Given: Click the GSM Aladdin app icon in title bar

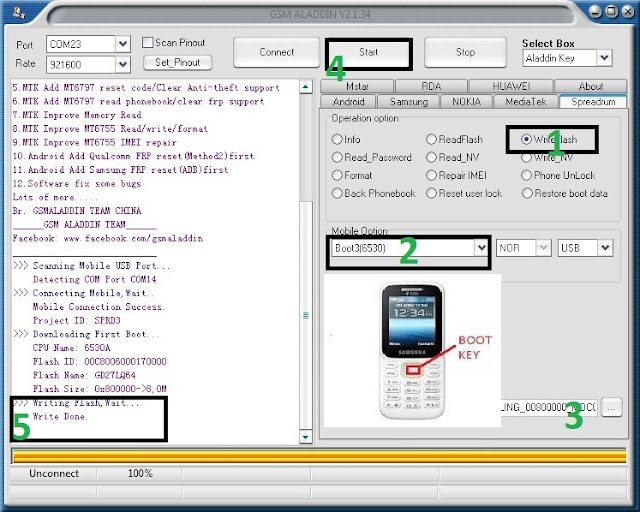Looking at the screenshot, I should 18,13.
